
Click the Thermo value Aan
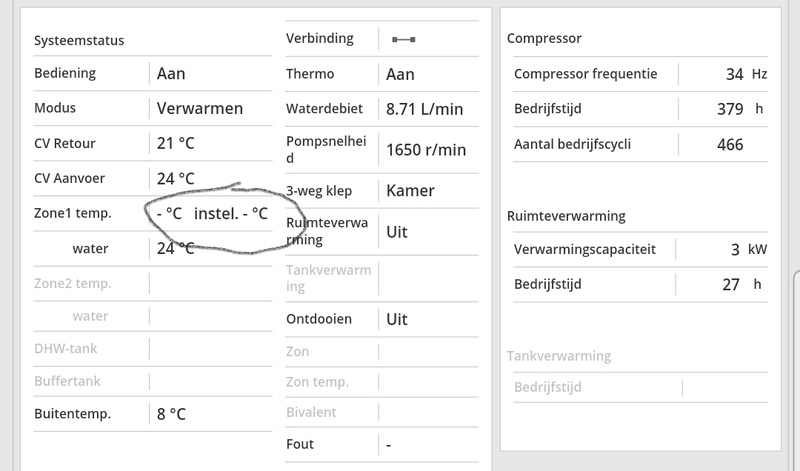click(400, 74)
